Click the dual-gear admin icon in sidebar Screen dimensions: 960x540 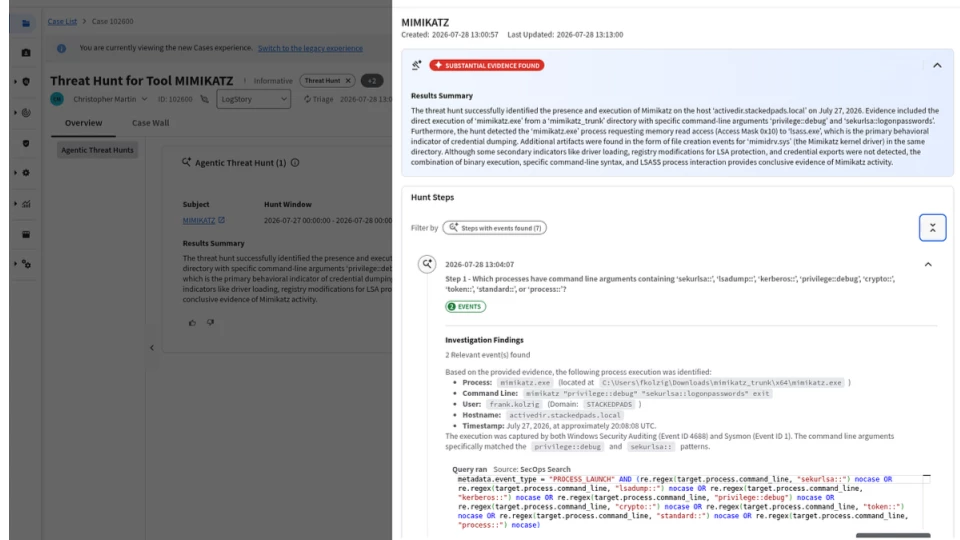tap(26, 264)
